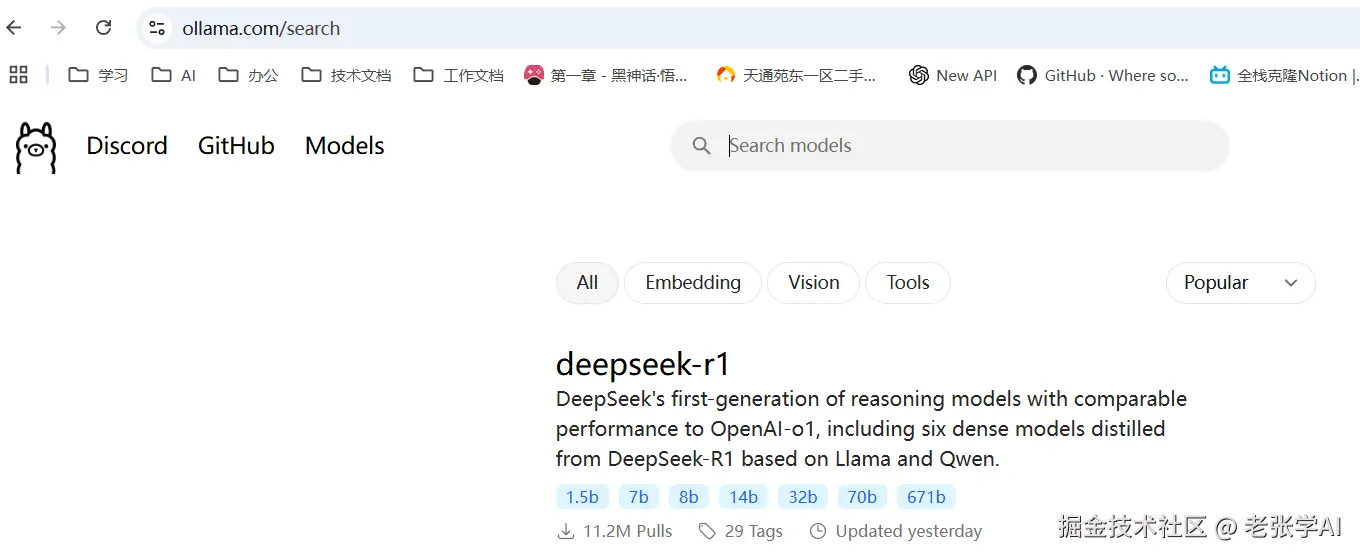1360x558 pixels.
Task: Select the All filter pill
Action: 587,283
